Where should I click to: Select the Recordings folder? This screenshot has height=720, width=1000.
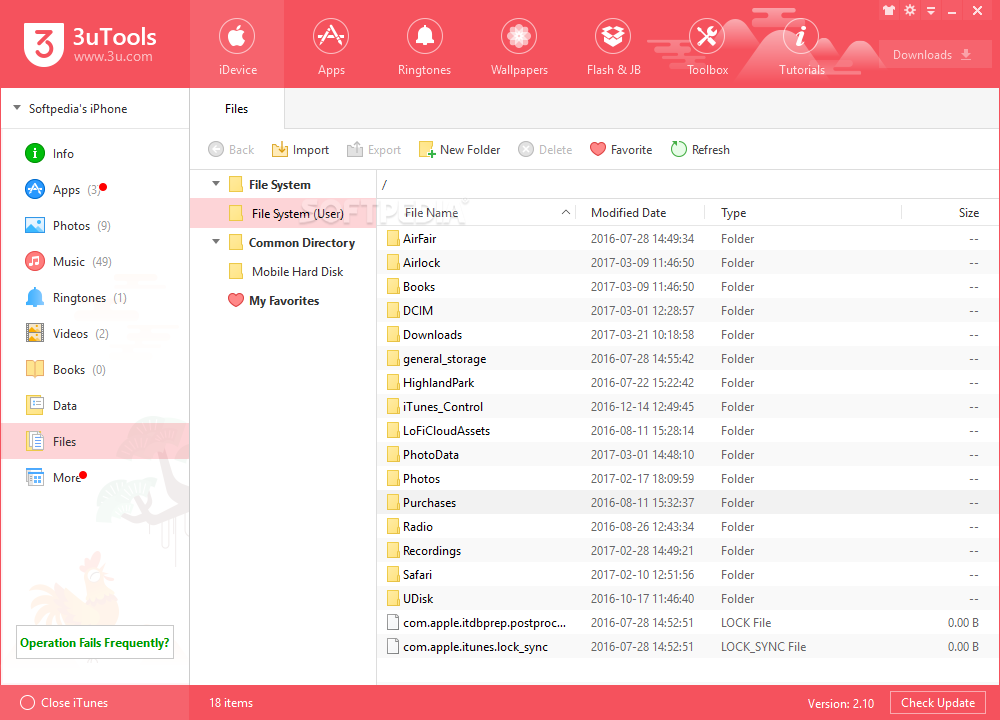coord(688,551)
